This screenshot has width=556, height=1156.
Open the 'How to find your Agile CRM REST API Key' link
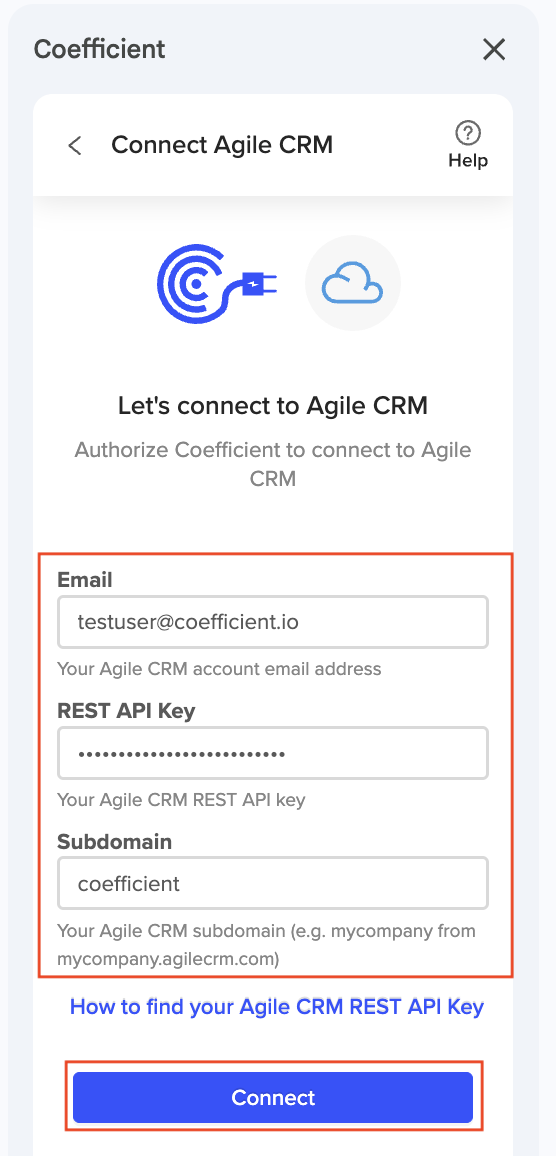(277, 1006)
